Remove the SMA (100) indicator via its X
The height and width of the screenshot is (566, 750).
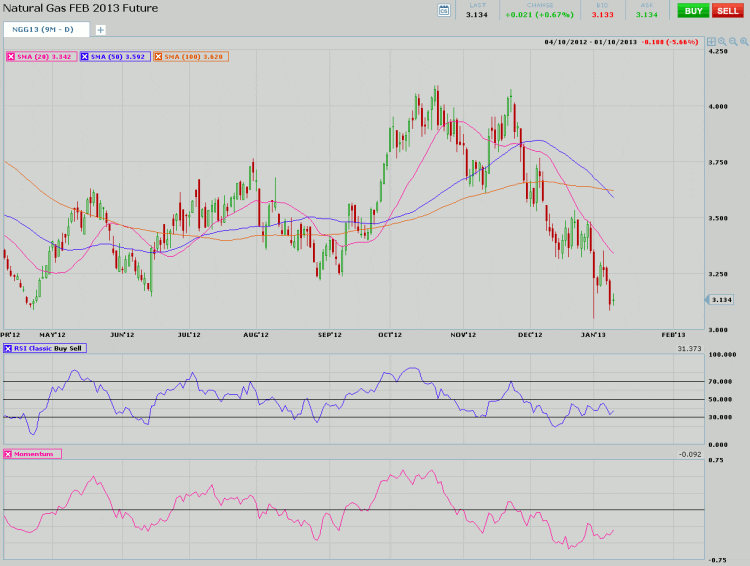[x=159, y=56]
